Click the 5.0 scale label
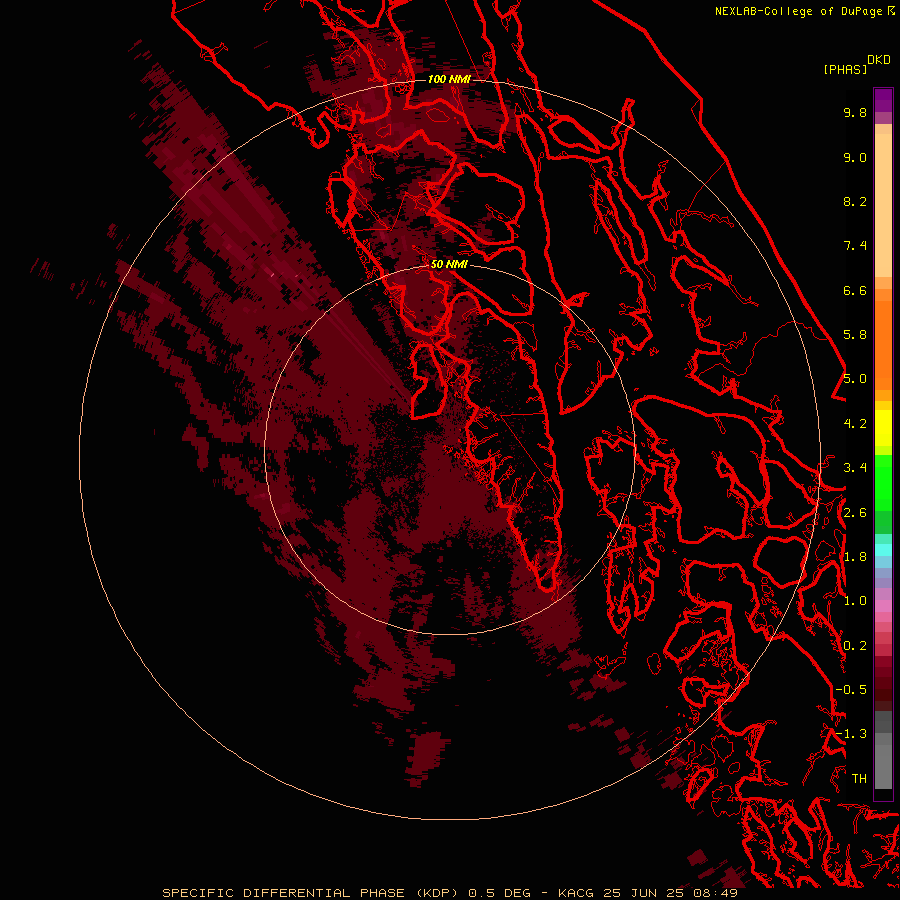 point(855,379)
